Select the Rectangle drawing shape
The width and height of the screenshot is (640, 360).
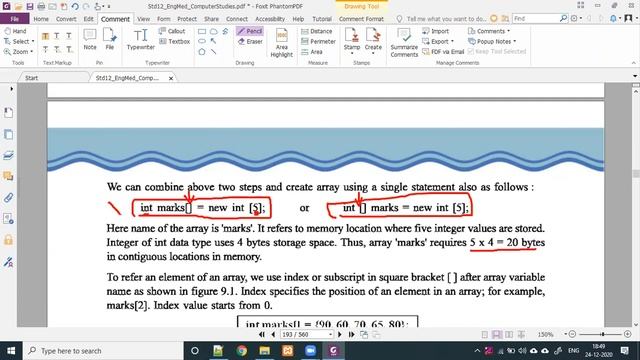(202, 31)
